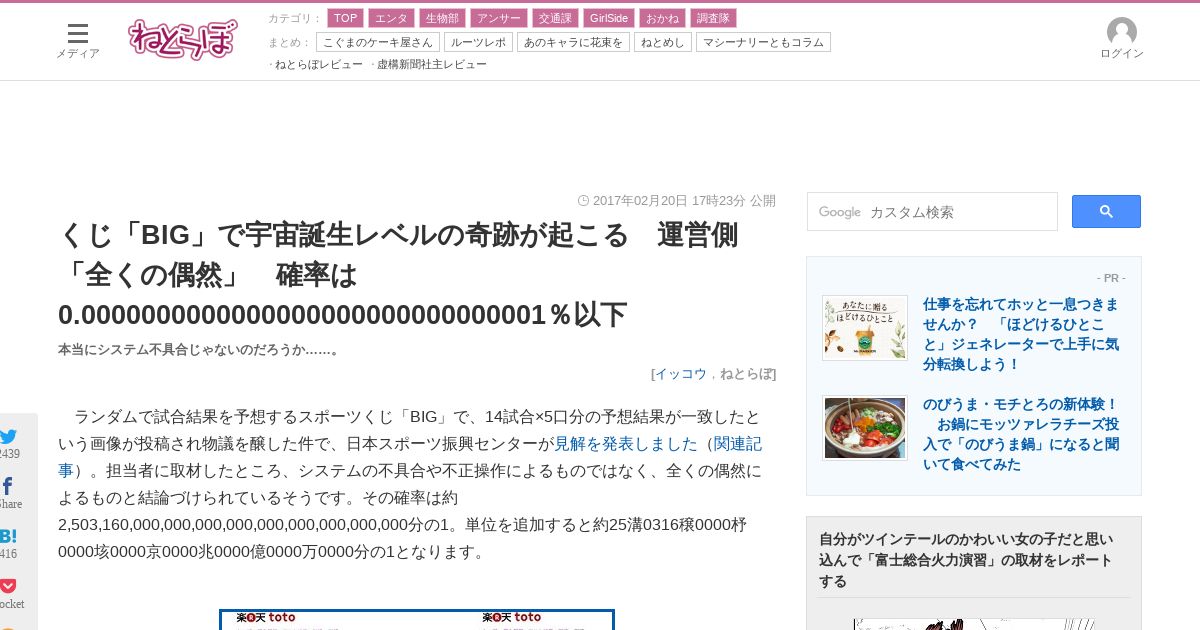Click the ねとらぼ site logo
Viewport: 1200px width, 630px height.
183,40
